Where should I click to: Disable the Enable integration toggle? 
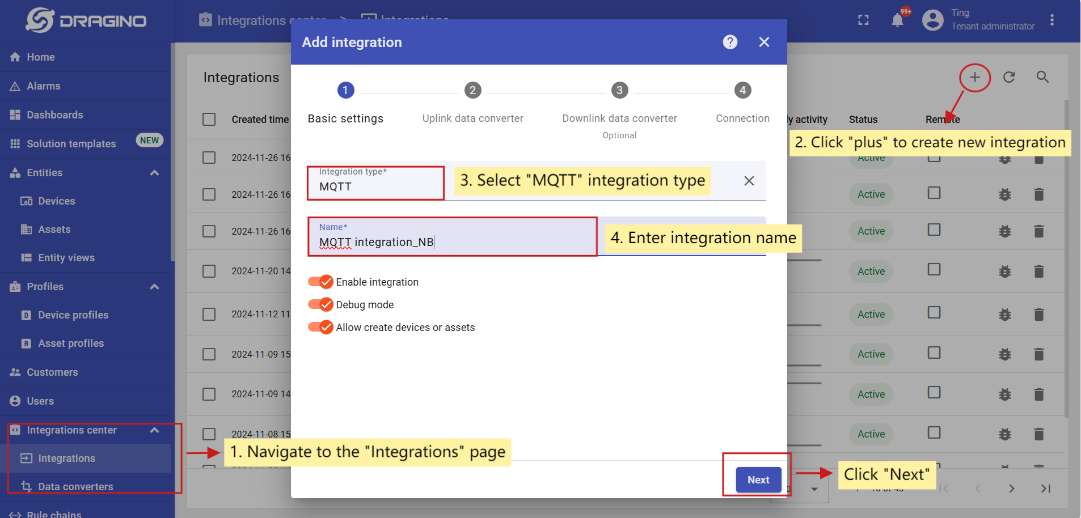pos(321,282)
